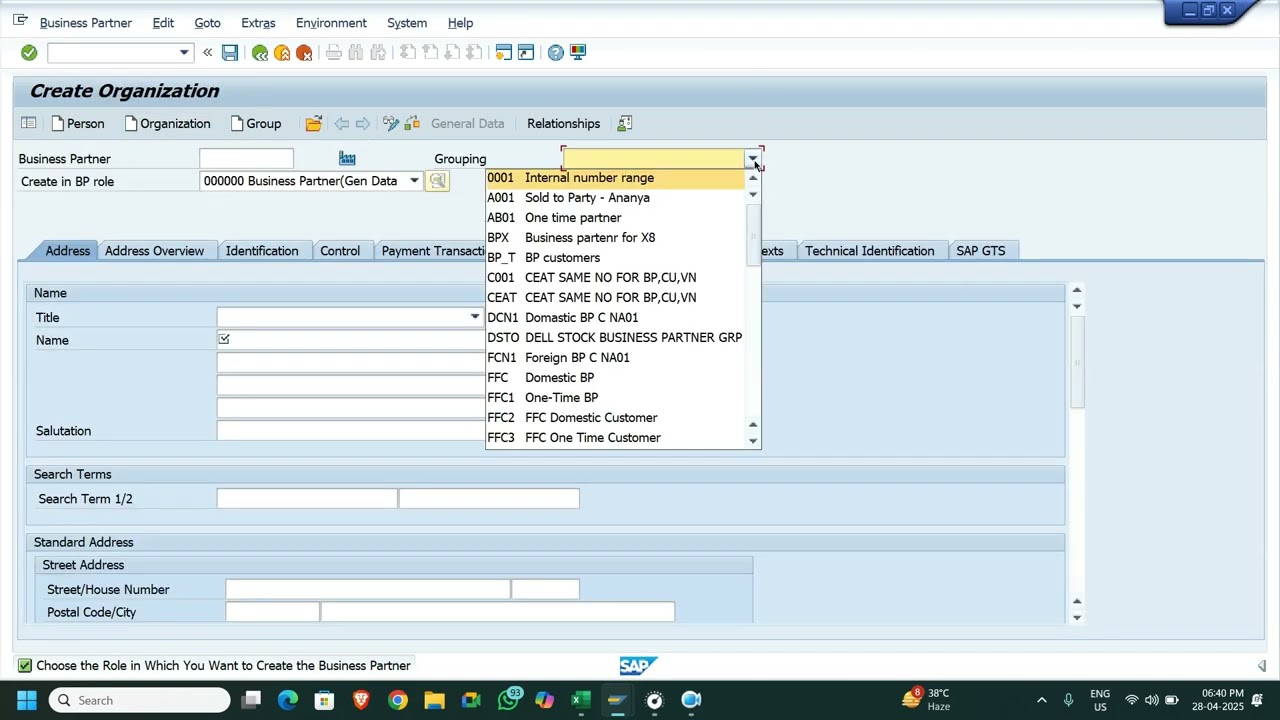Viewport: 1280px width, 720px height.
Task: Open the Business Partner menu
Action: 85,22
